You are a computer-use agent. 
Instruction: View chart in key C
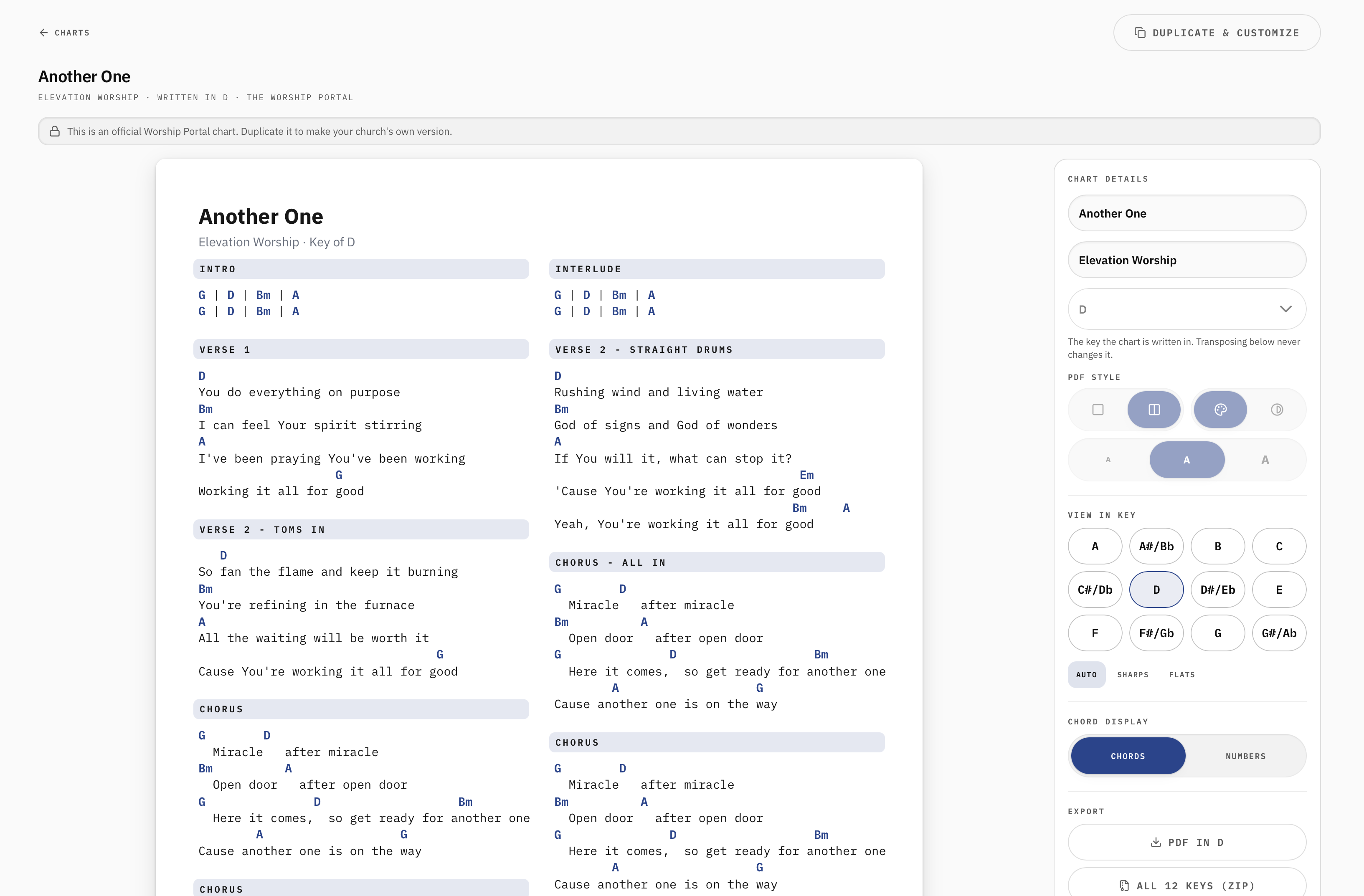point(1279,546)
